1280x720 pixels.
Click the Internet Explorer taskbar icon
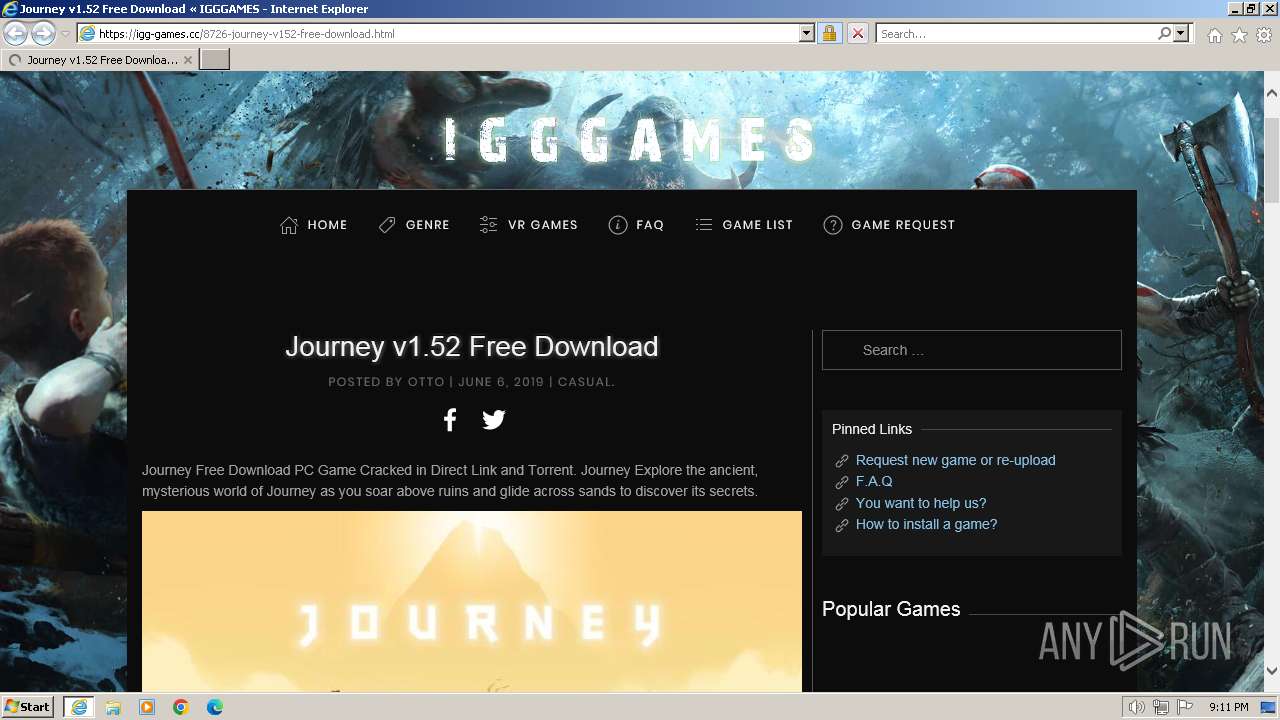(x=79, y=707)
